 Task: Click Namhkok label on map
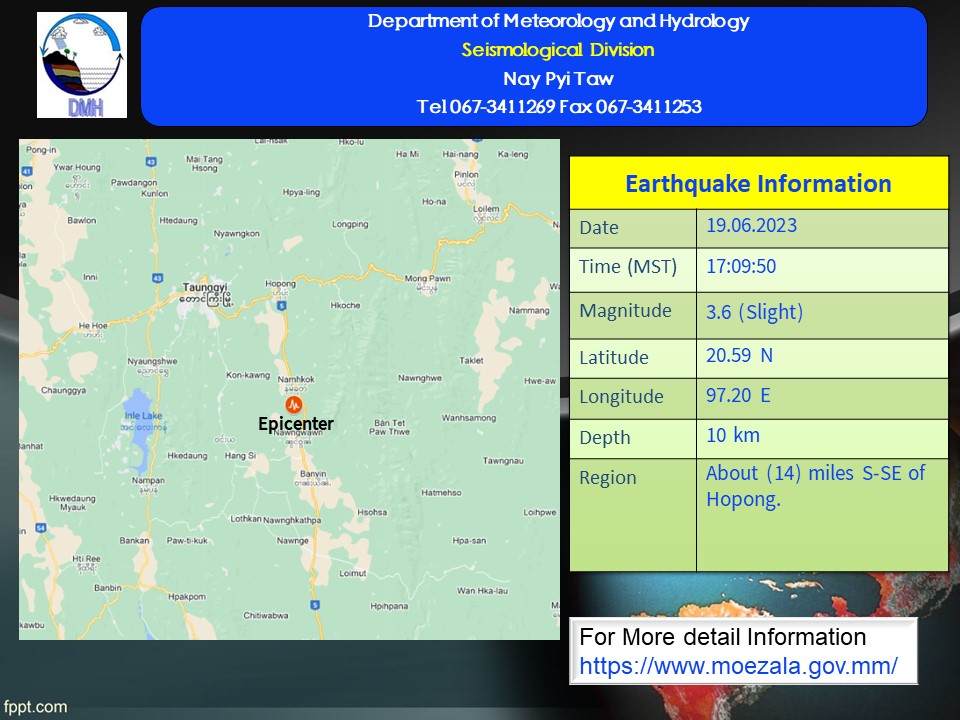[x=296, y=380]
